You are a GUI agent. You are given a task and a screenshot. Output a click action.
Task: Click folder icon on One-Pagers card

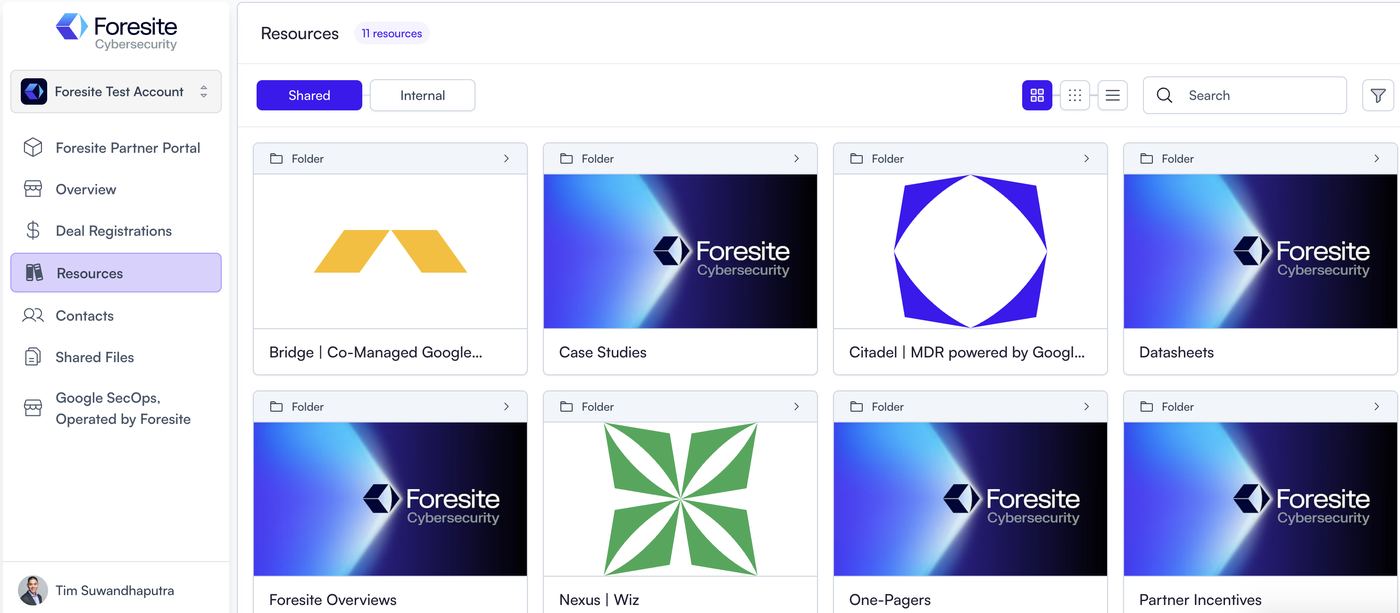pyautogui.click(x=856, y=407)
